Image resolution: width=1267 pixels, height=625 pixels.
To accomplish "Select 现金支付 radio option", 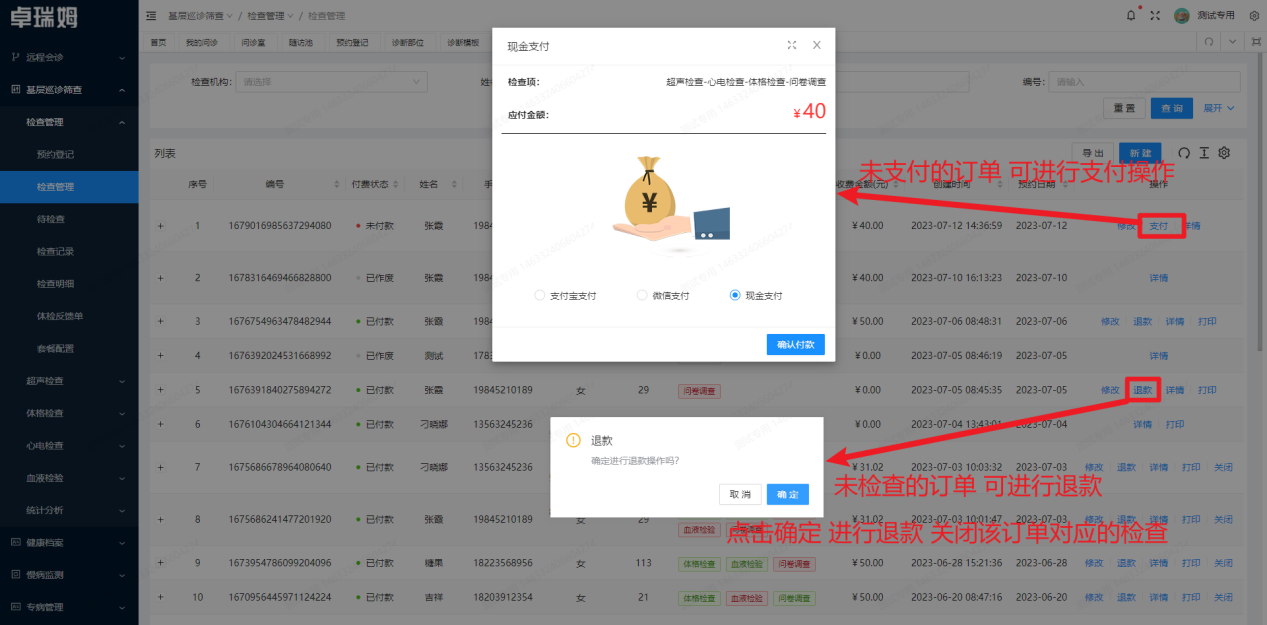I will click(735, 295).
